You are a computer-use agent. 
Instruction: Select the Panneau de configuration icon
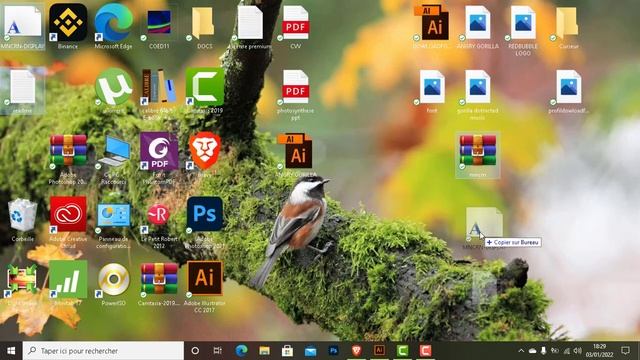click(113, 224)
